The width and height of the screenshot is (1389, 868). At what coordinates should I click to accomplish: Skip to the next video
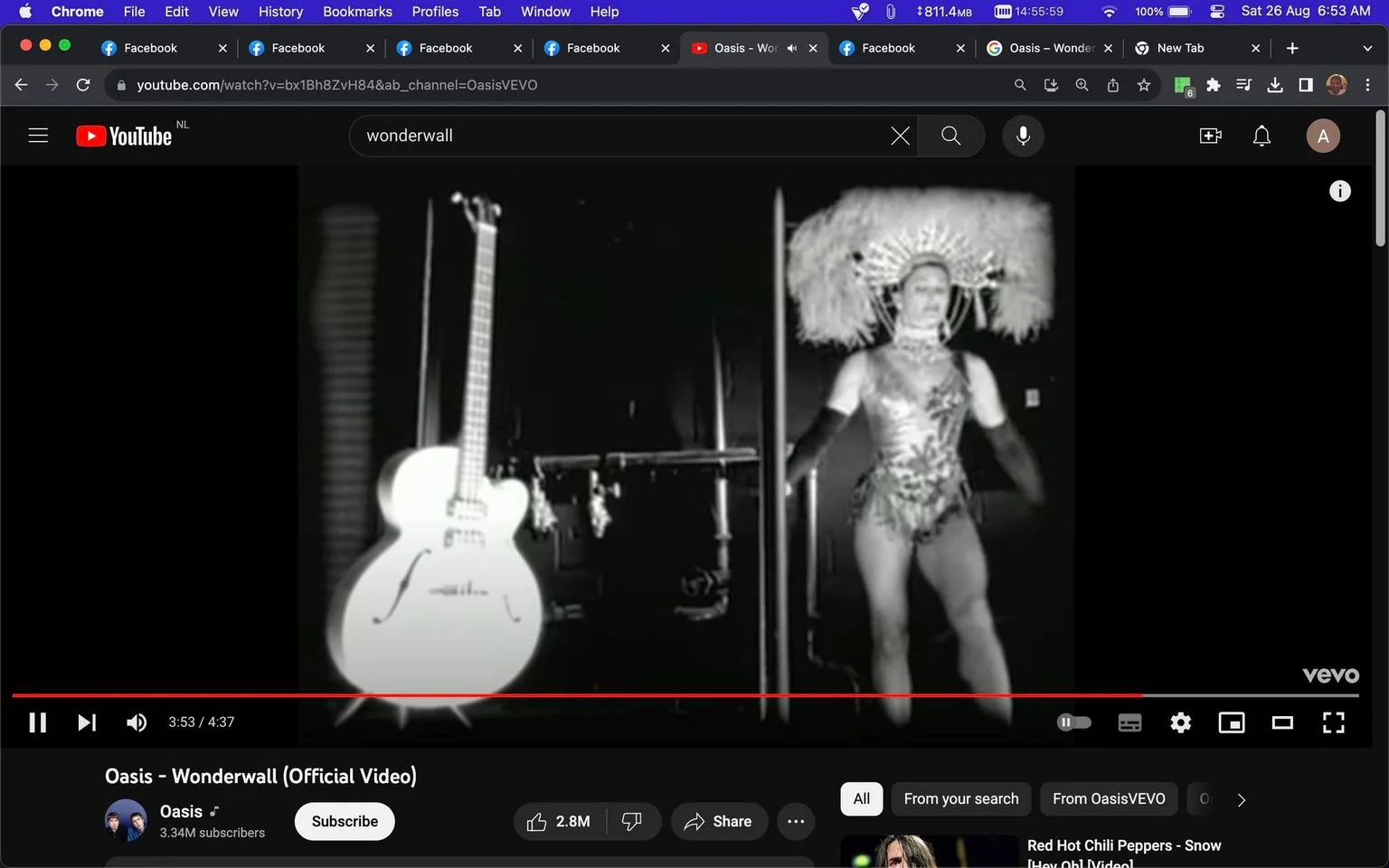(x=87, y=722)
